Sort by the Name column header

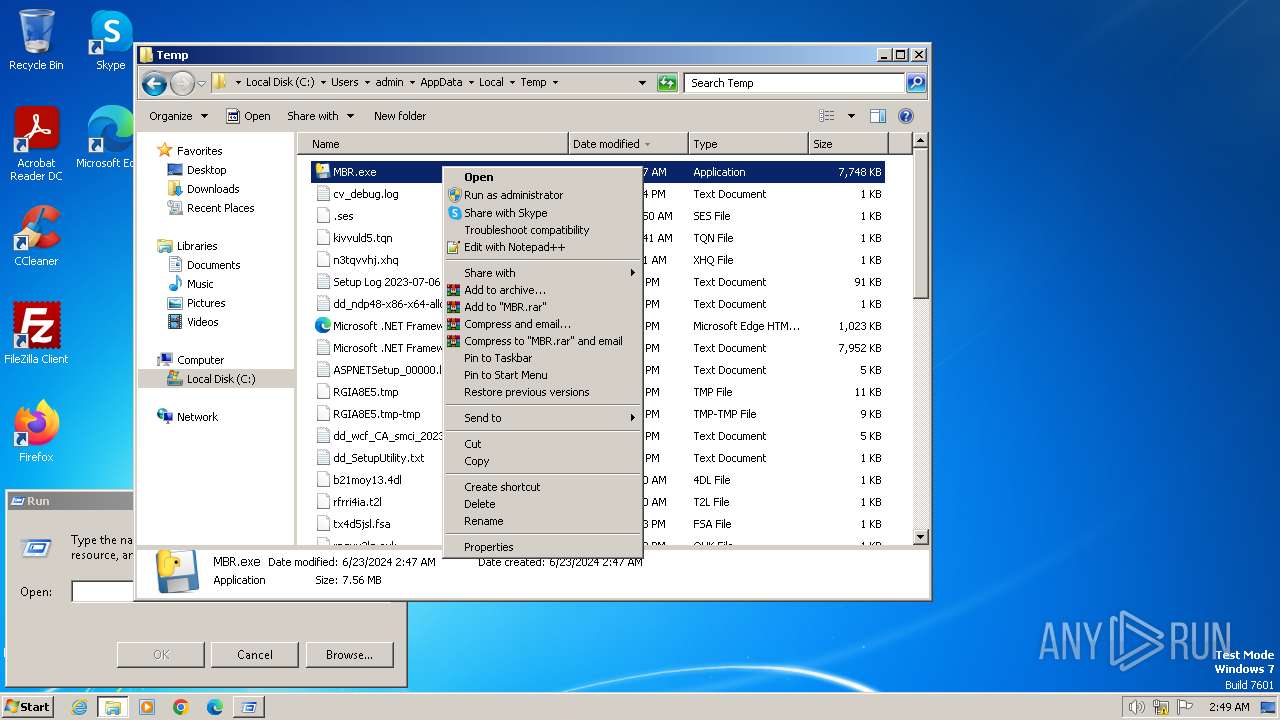433,144
